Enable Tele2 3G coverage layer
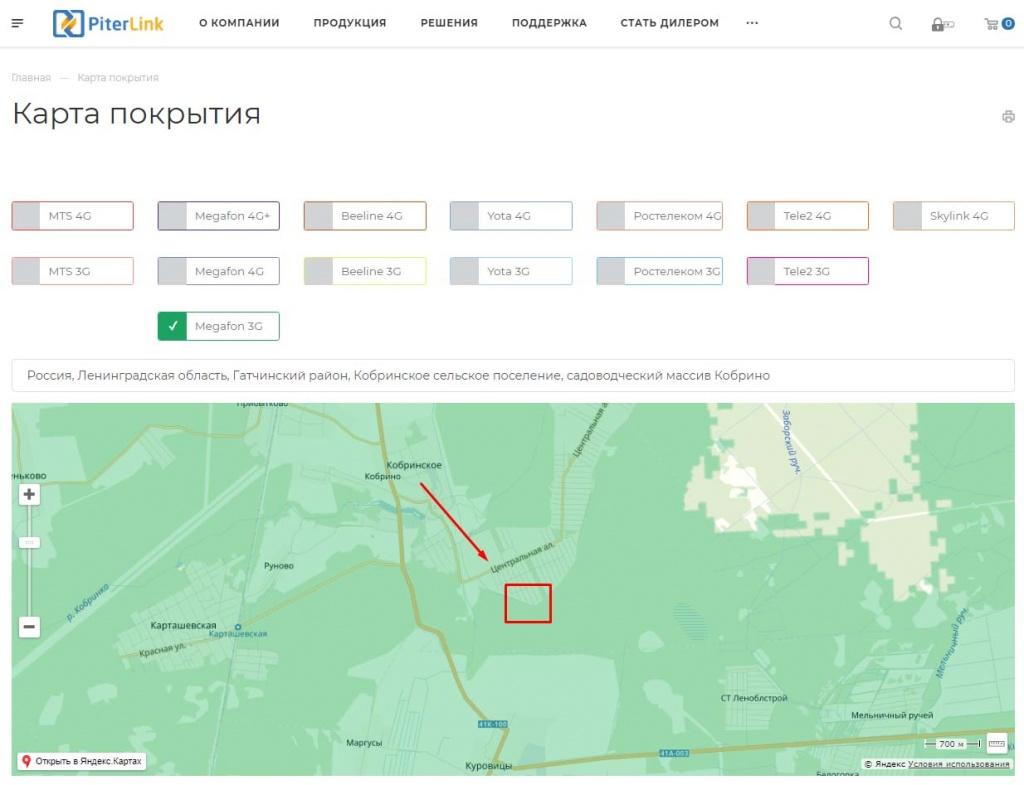This screenshot has width=1024, height=785. click(x=808, y=271)
